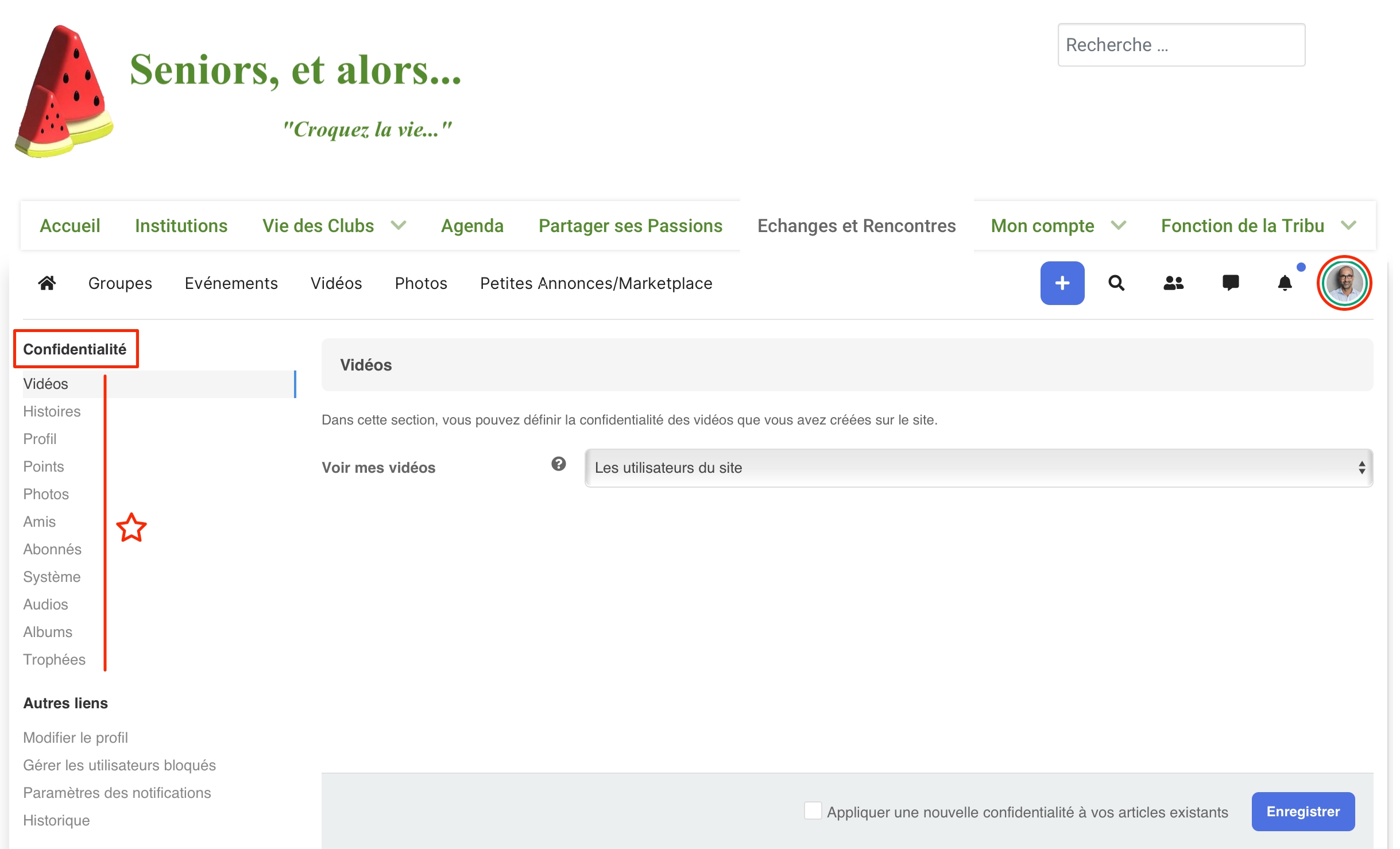Click the 'Voir mes vidéos' label
The image size is (1400, 849).
pos(378,468)
